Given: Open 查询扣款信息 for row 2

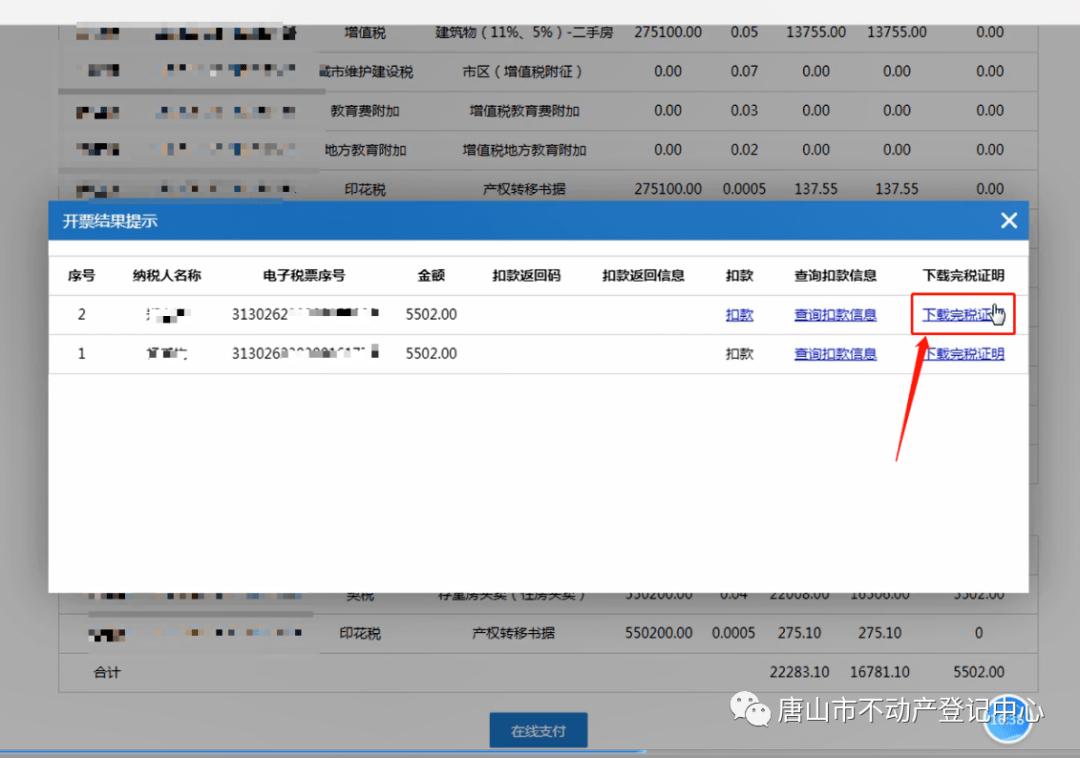Looking at the screenshot, I should (835, 314).
